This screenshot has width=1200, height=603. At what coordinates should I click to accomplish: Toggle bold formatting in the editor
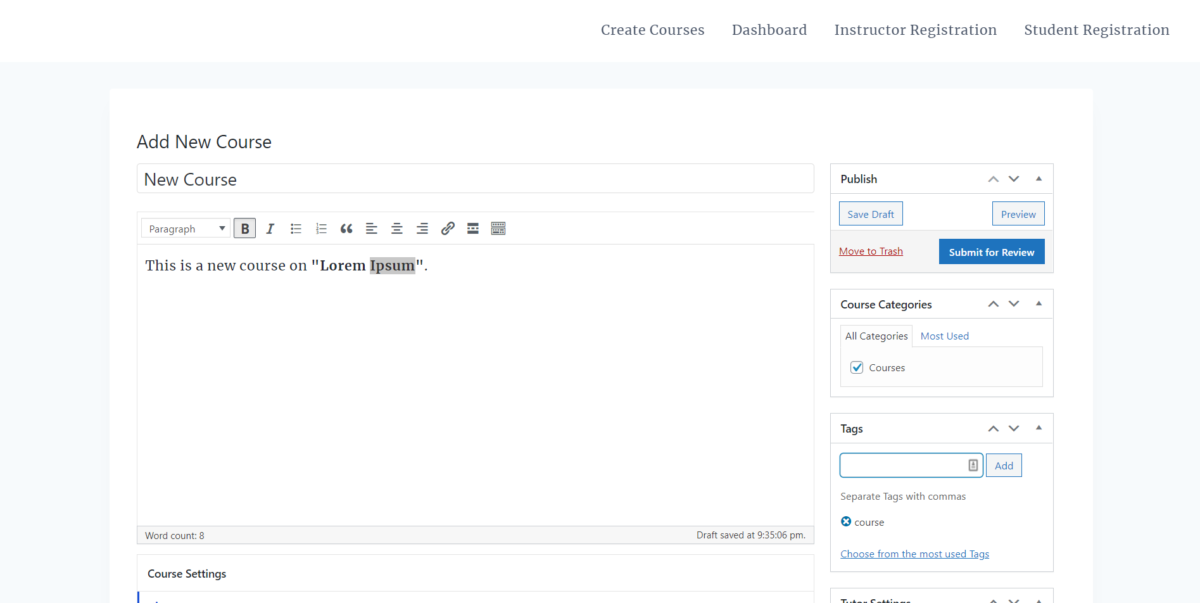244,228
